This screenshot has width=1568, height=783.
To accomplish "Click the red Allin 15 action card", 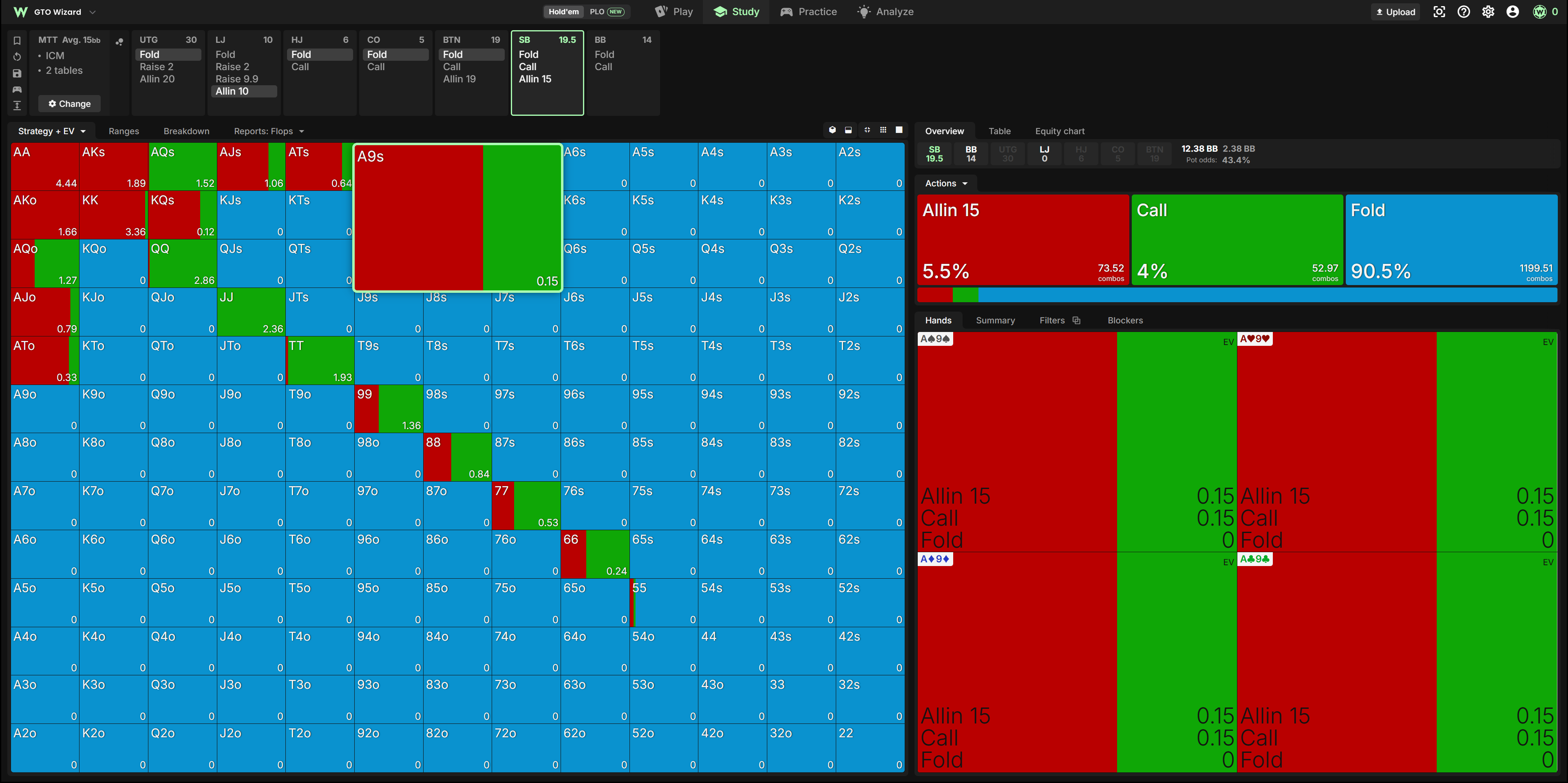I will (1023, 239).
